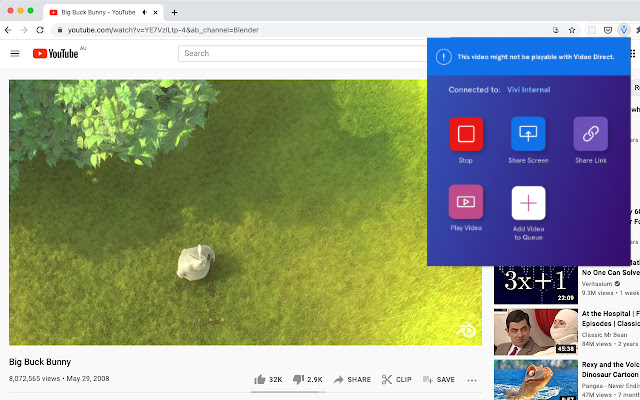640x400 pixels.
Task: Start Share Screen in Vivi popup
Action: point(528,134)
